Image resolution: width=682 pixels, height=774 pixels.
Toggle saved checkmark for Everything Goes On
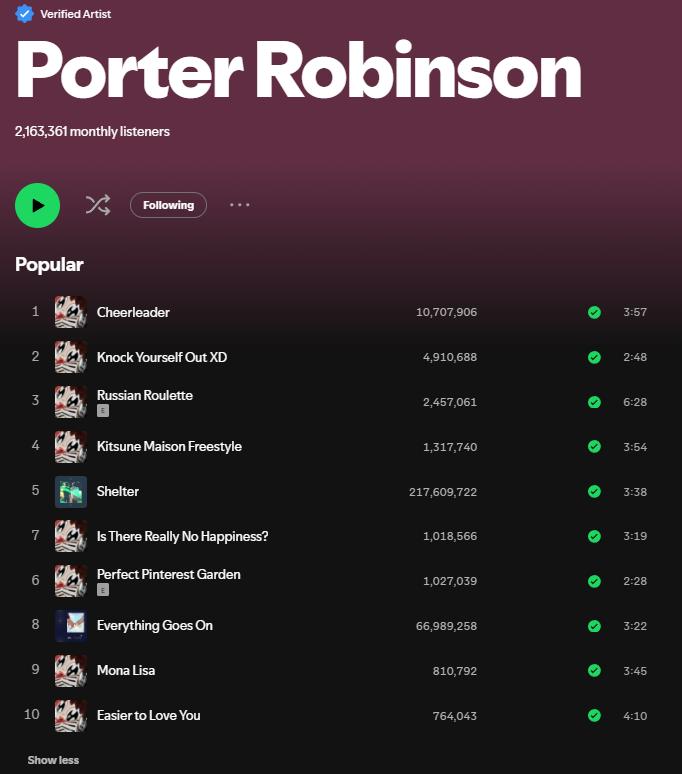coord(594,626)
